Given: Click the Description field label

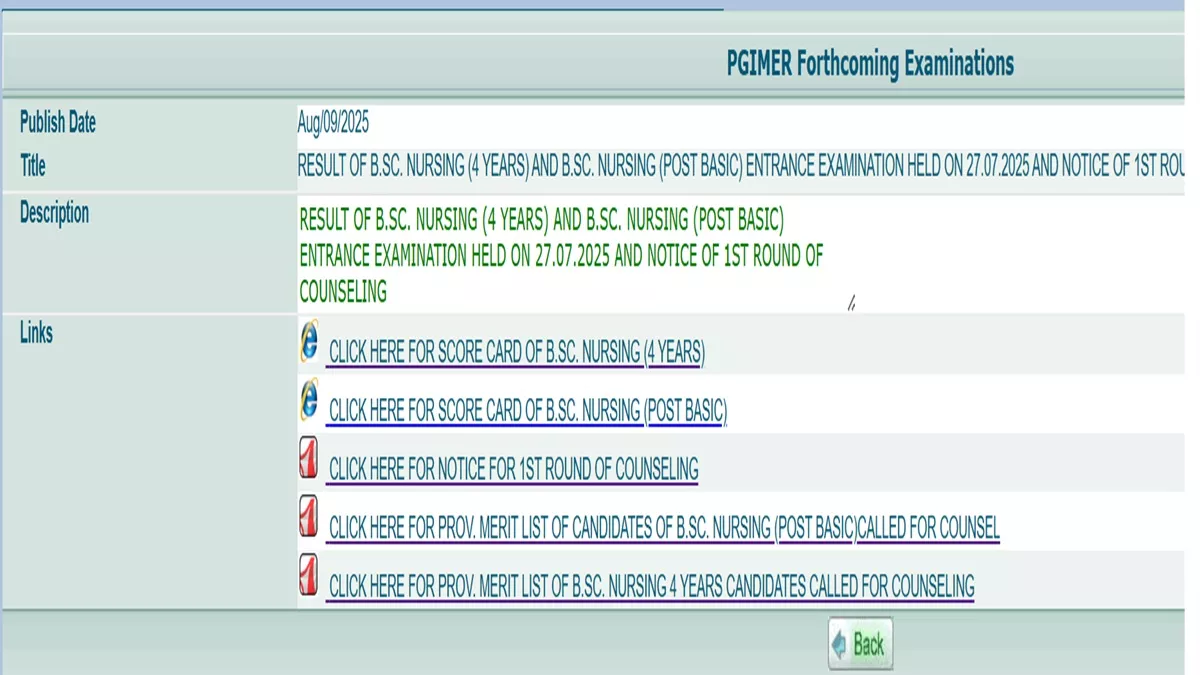Looking at the screenshot, I should click(54, 213).
